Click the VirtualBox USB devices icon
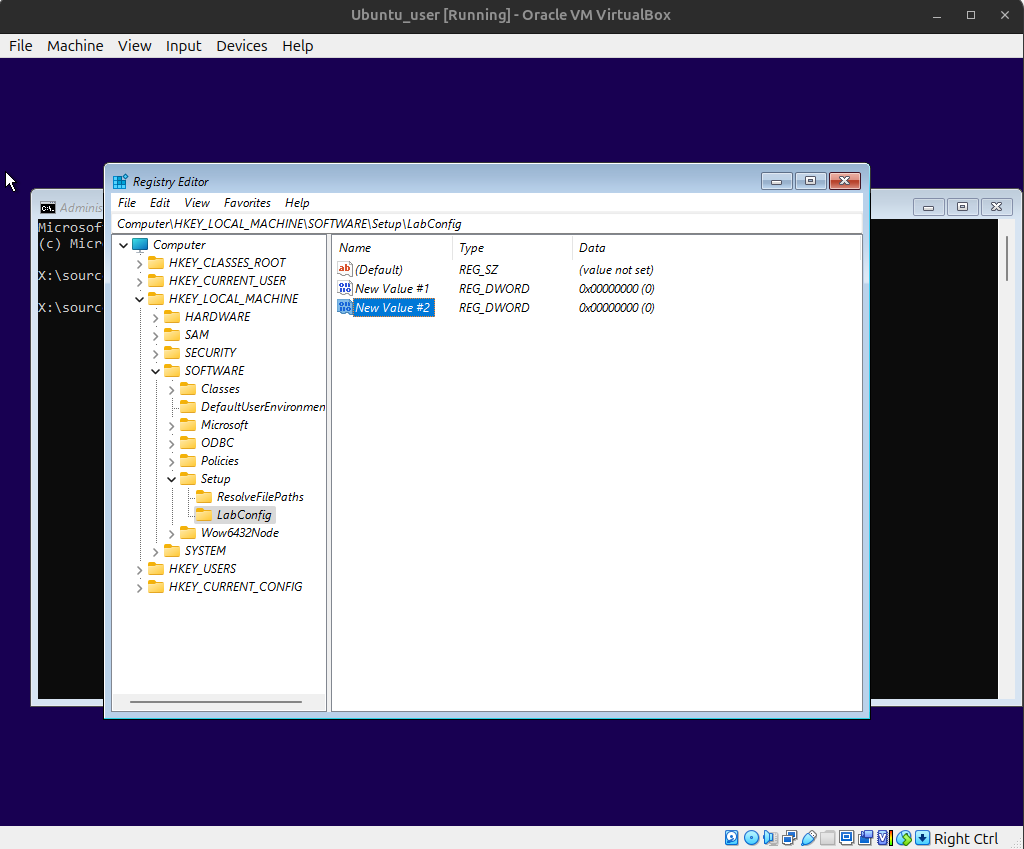The image size is (1024, 849). (808, 838)
